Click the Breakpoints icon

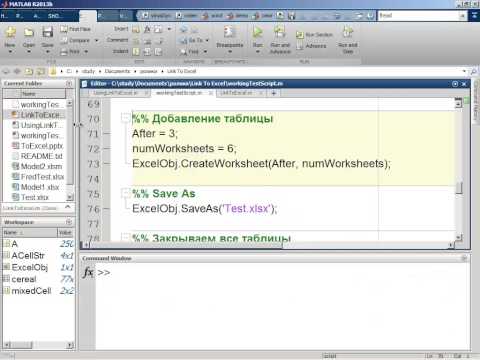pos(229,32)
